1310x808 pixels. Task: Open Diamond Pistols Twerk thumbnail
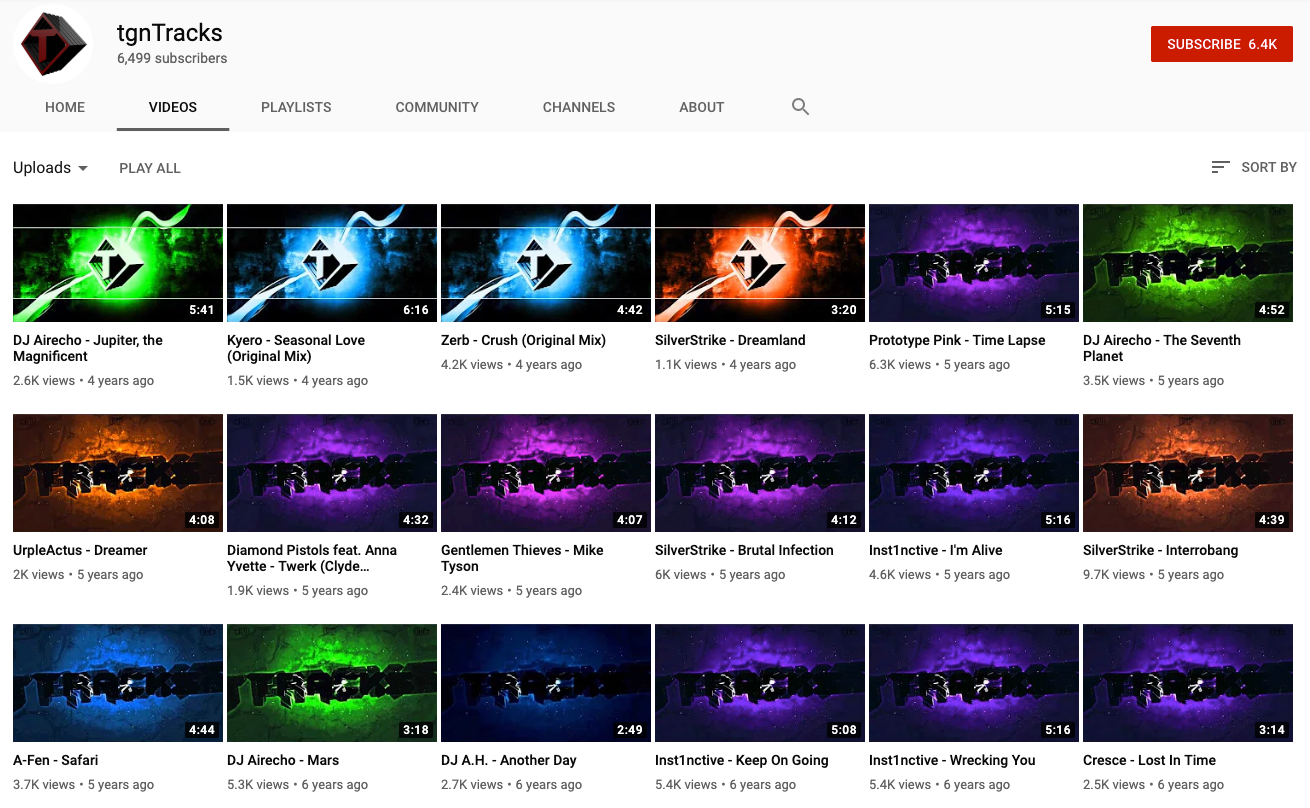pos(332,473)
